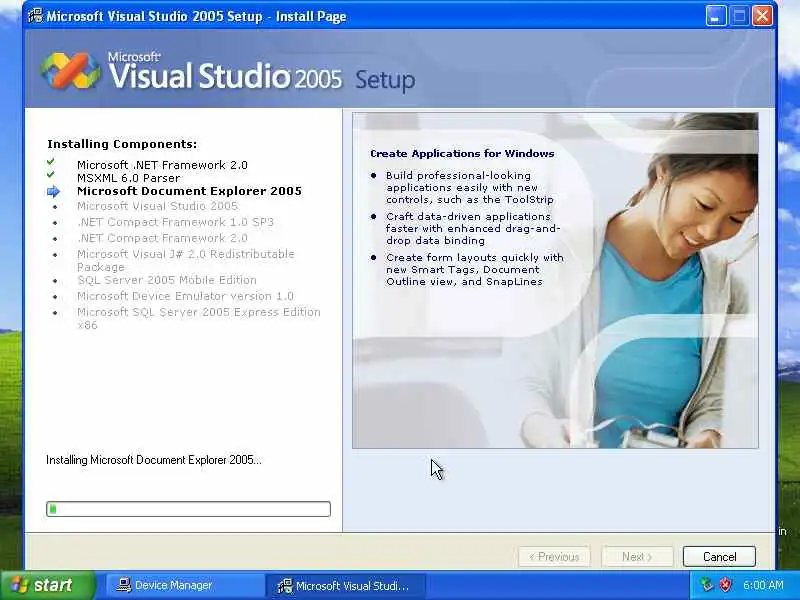Select 'Microsoft .NET Framework 2.0' text
The image size is (800, 600).
tap(162, 165)
